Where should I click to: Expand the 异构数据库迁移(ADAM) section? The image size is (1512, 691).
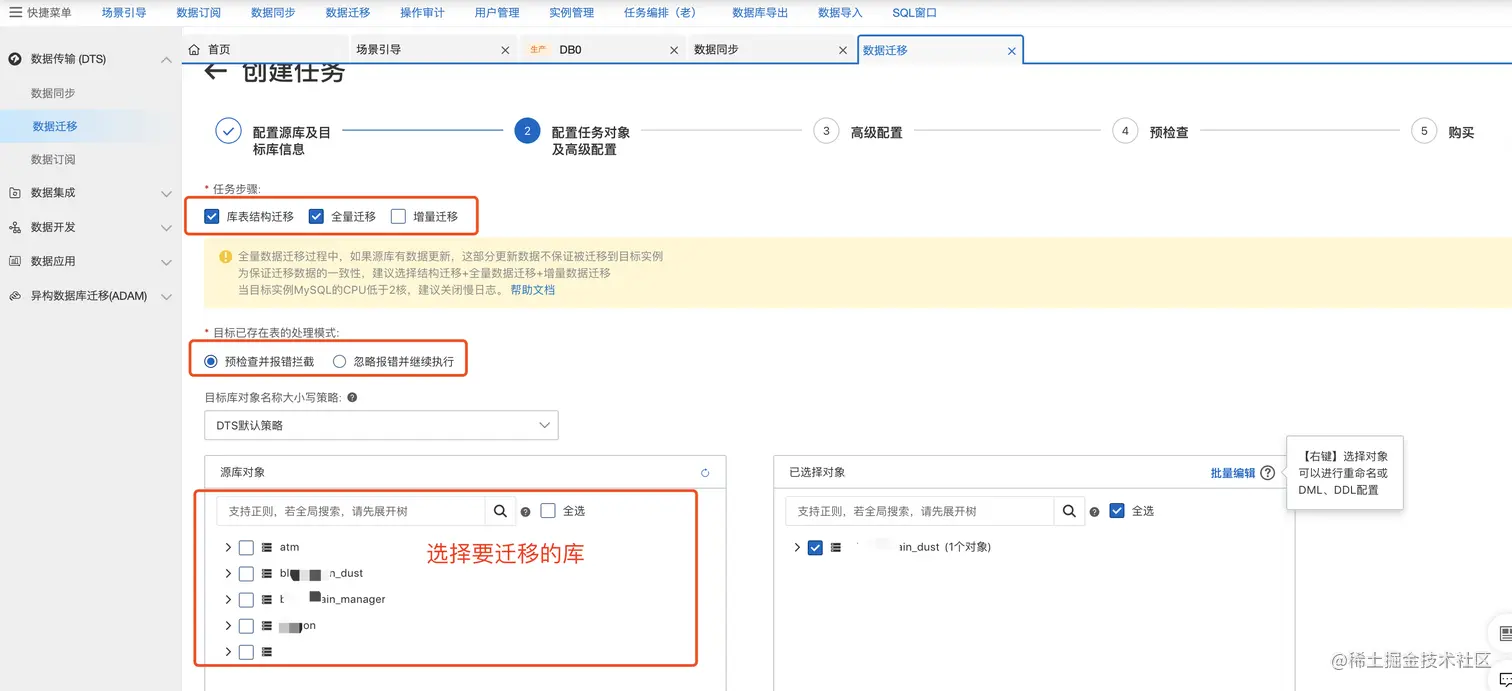point(166,296)
